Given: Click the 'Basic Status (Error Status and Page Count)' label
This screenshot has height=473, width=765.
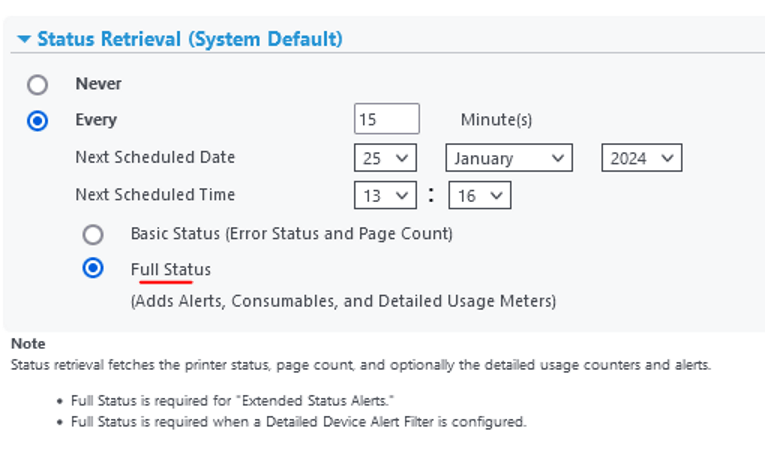Looking at the screenshot, I should (x=291, y=234).
